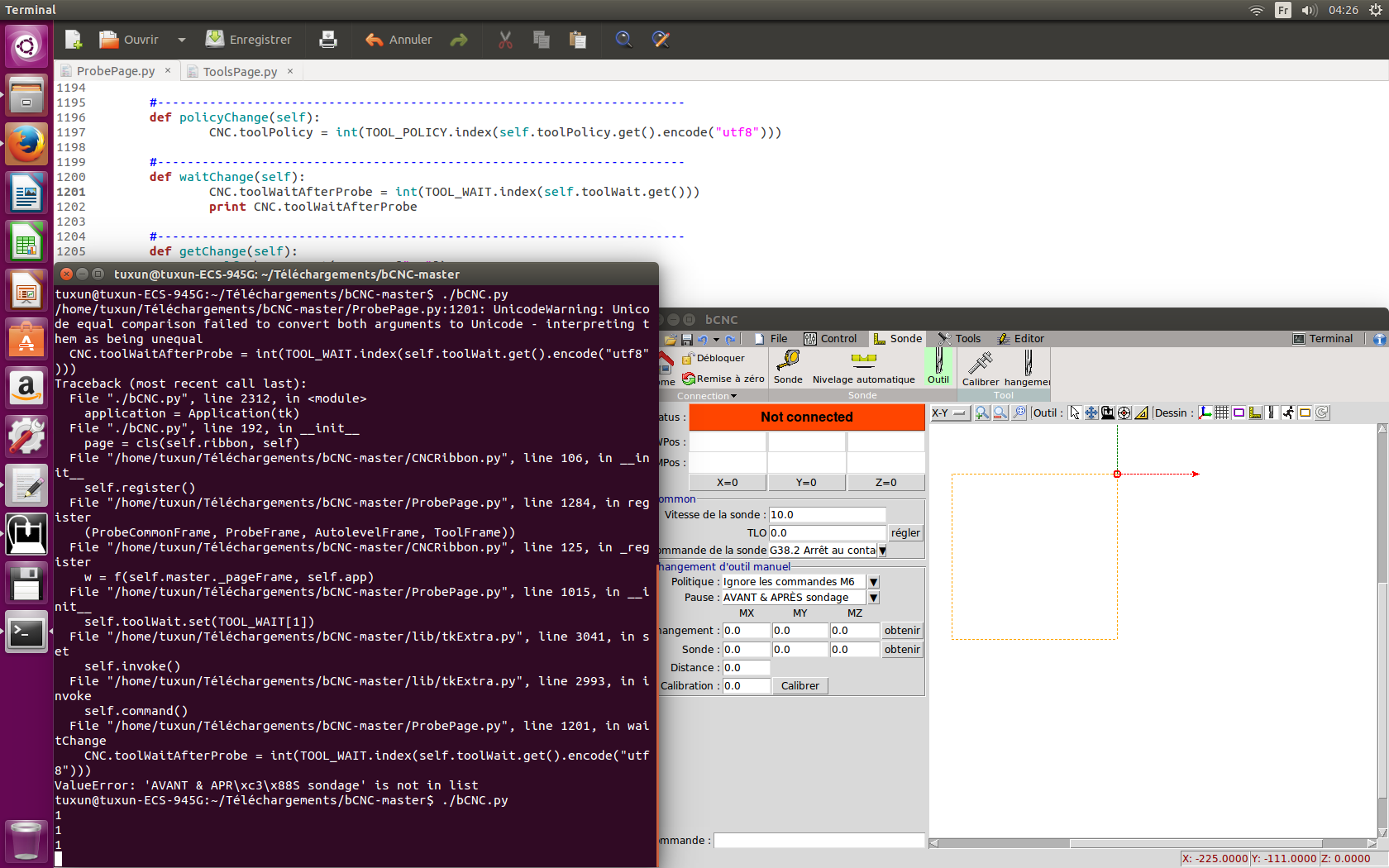
Task: Toggle axes display in Dessin group
Action: pyautogui.click(x=1205, y=413)
